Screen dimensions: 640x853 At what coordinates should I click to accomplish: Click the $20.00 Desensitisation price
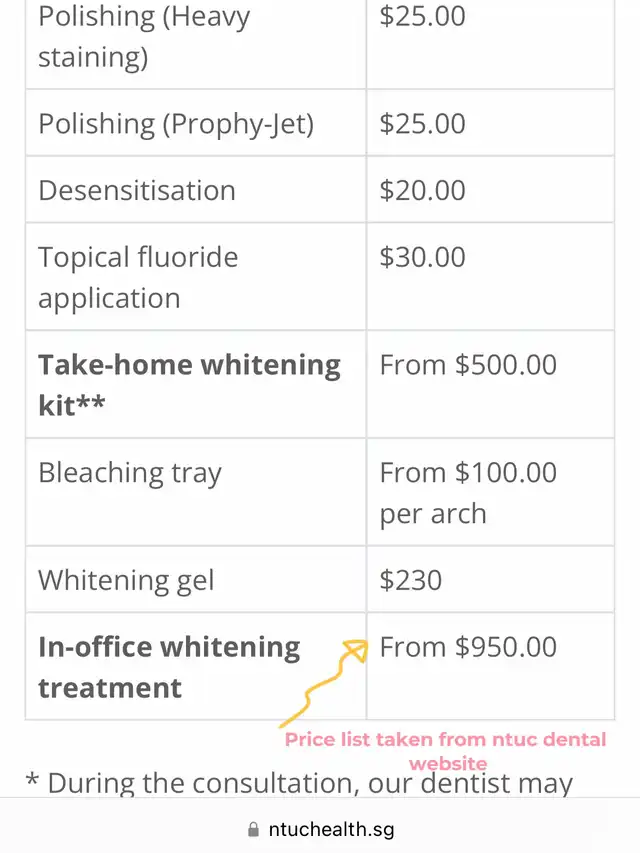click(422, 190)
